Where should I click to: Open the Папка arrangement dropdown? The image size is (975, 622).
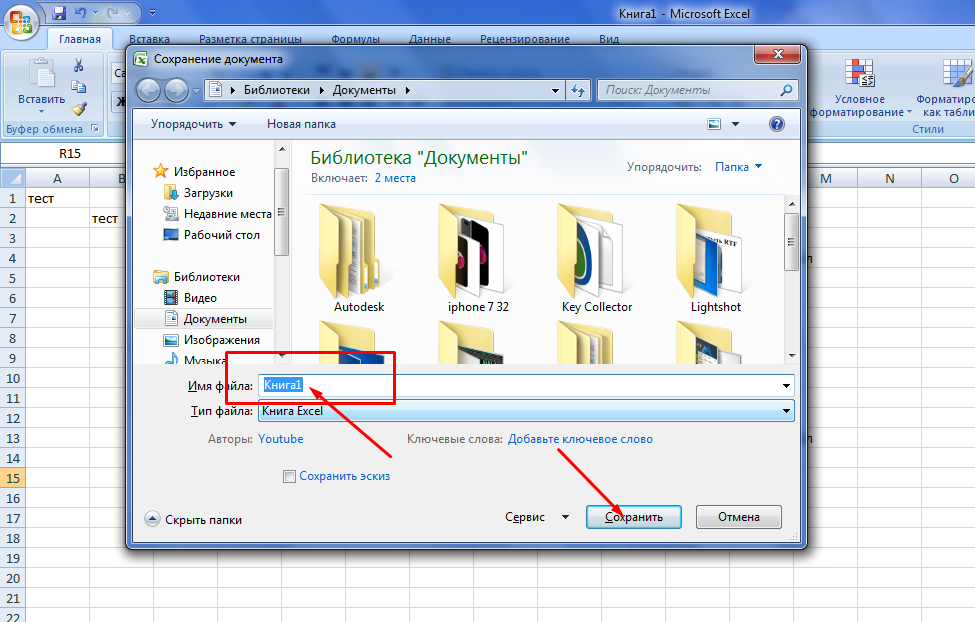739,167
